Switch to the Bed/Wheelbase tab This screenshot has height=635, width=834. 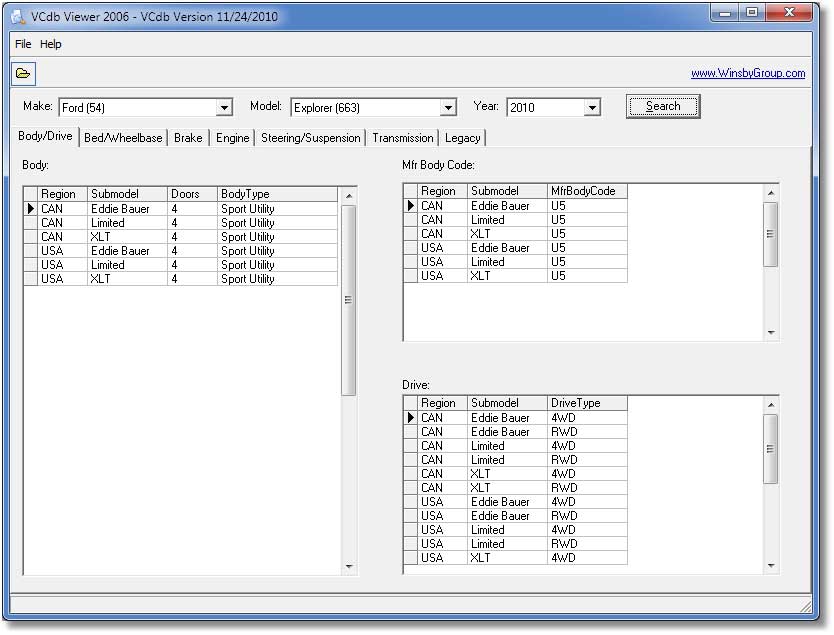click(123, 138)
